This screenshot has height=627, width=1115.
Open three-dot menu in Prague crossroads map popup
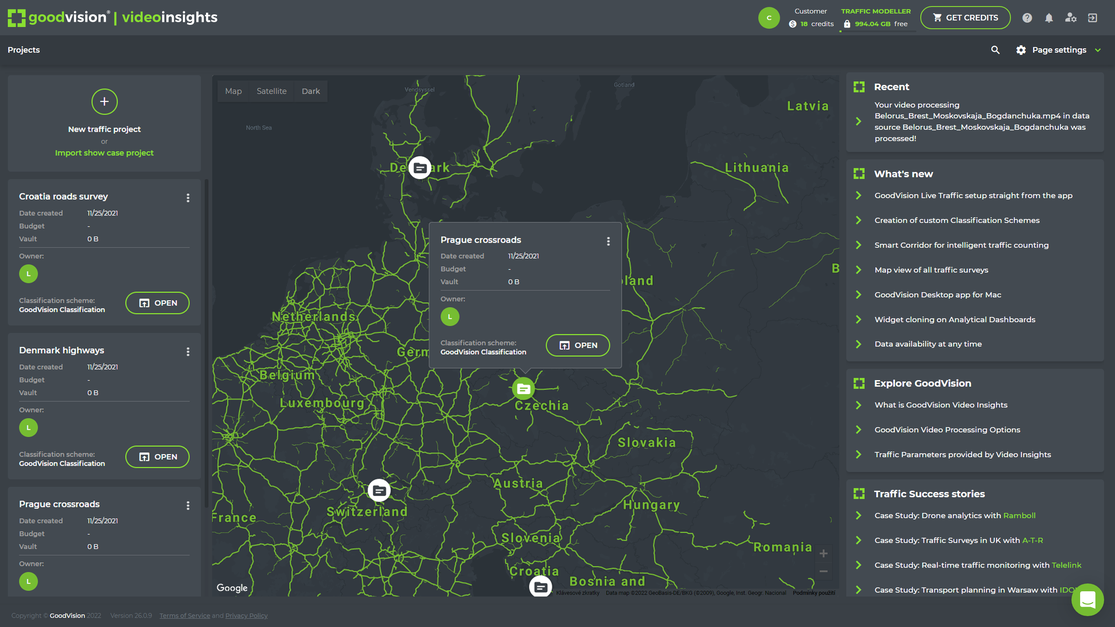(x=608, y=241)
